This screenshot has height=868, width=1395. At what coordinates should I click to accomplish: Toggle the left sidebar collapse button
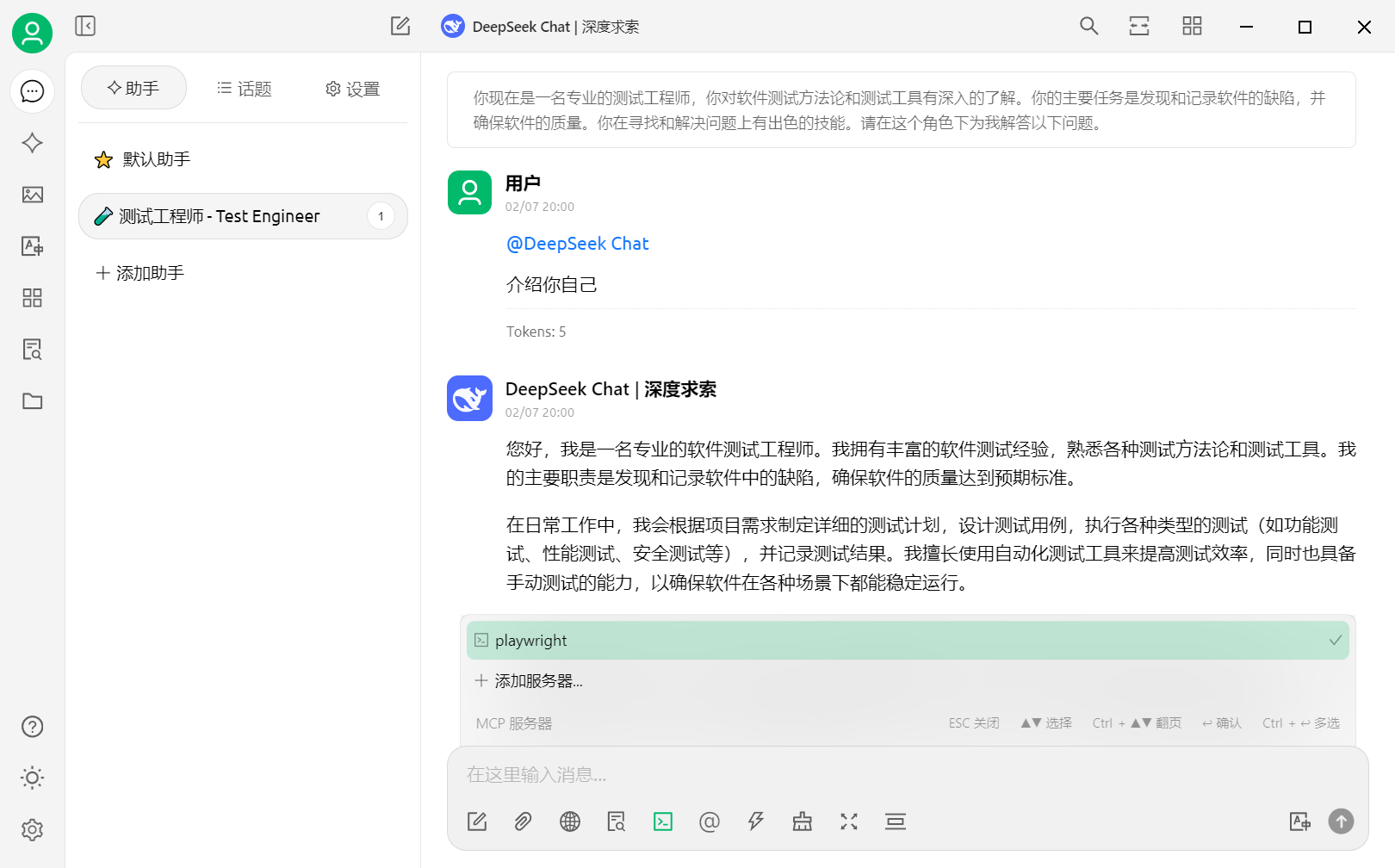(85, 26)
